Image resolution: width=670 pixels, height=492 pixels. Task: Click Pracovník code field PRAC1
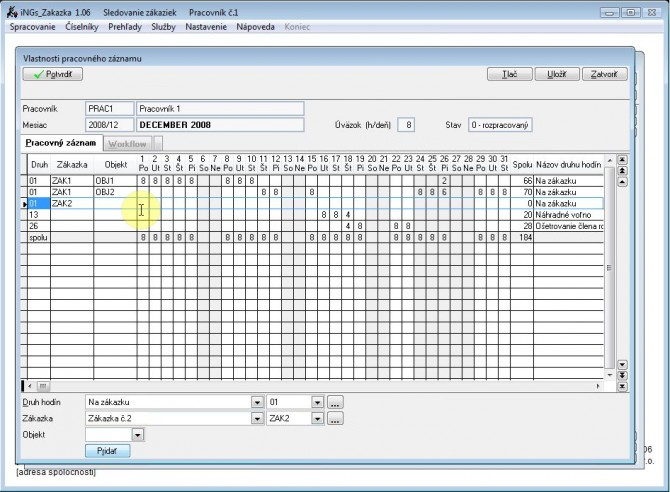point(109,109)
